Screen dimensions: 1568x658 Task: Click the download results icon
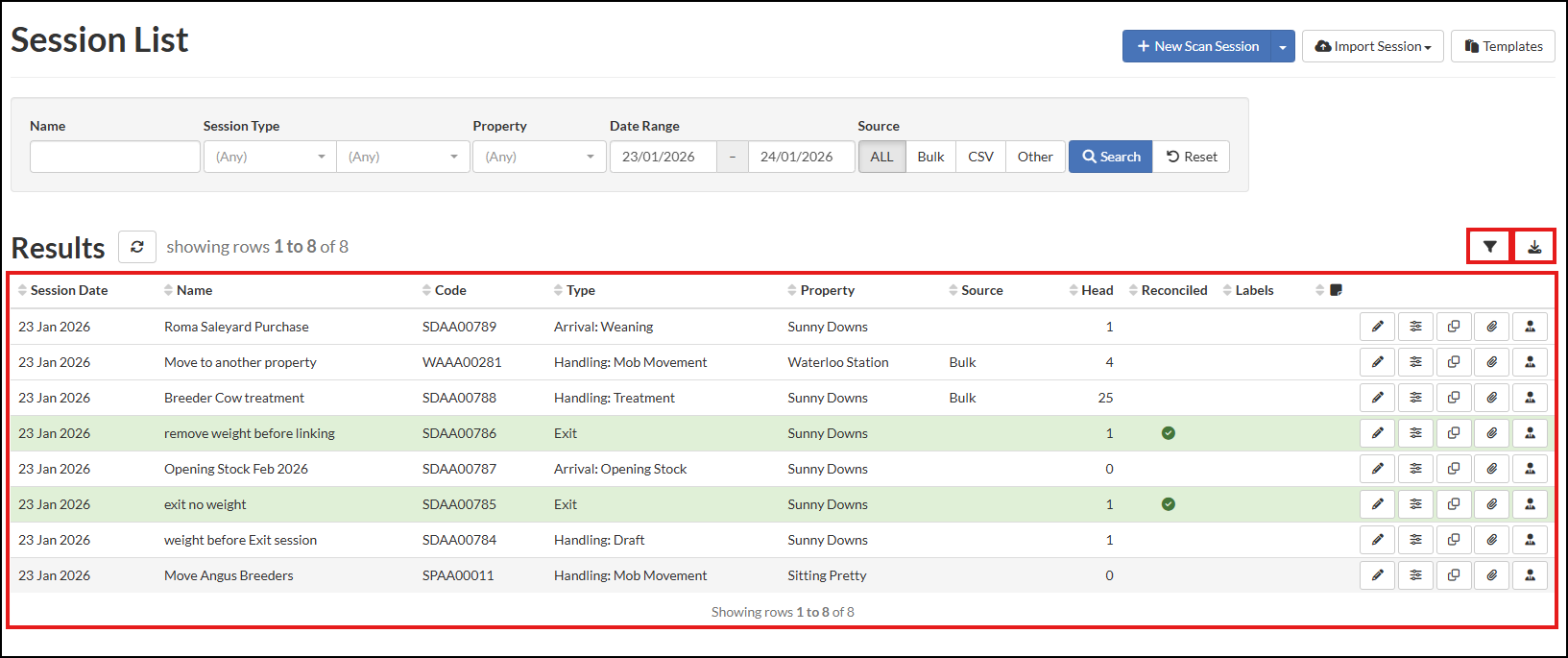[1534, 247]
